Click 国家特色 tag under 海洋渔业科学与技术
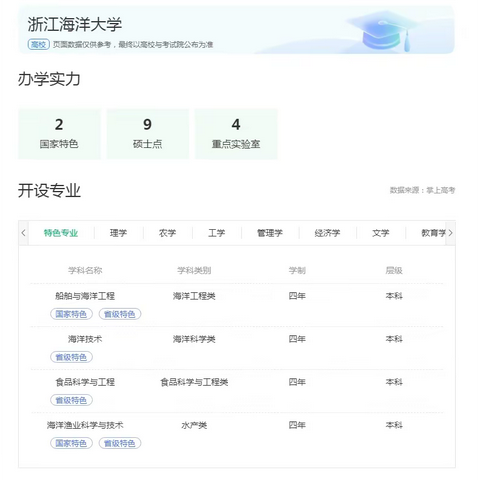 71,443
